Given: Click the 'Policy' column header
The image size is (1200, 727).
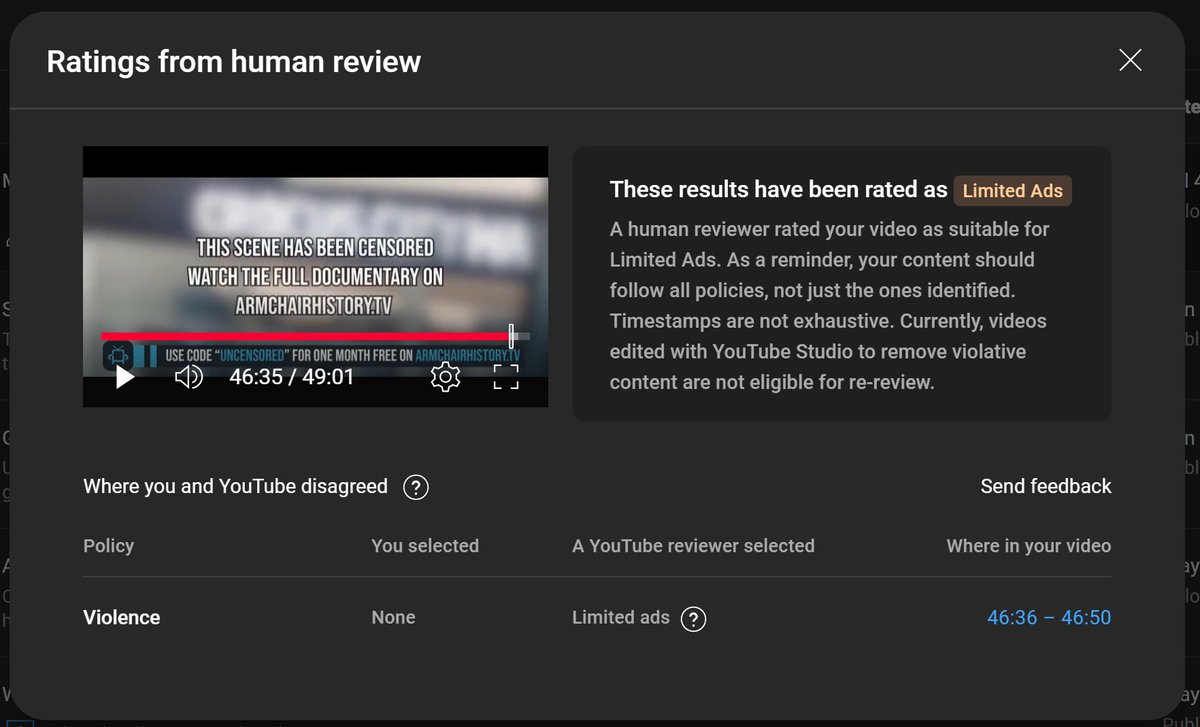Looking at the screenshot, I should point(108,546).
